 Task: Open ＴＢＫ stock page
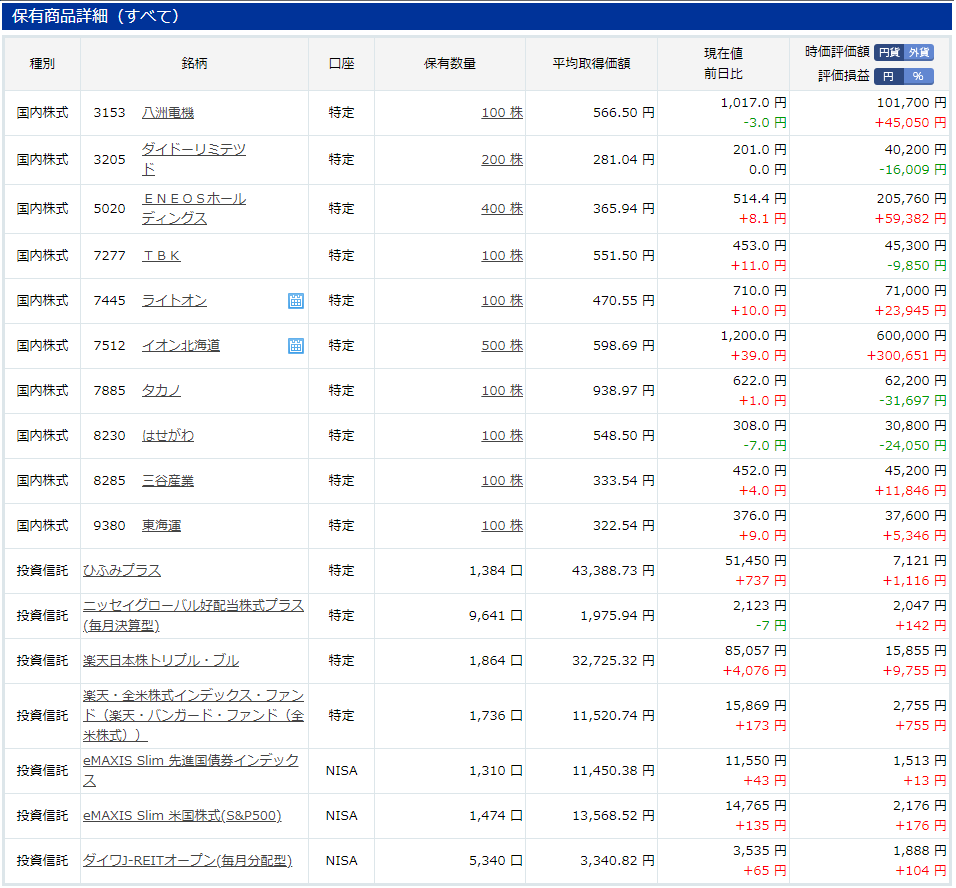pyautogui.click(x=161, y=256)
